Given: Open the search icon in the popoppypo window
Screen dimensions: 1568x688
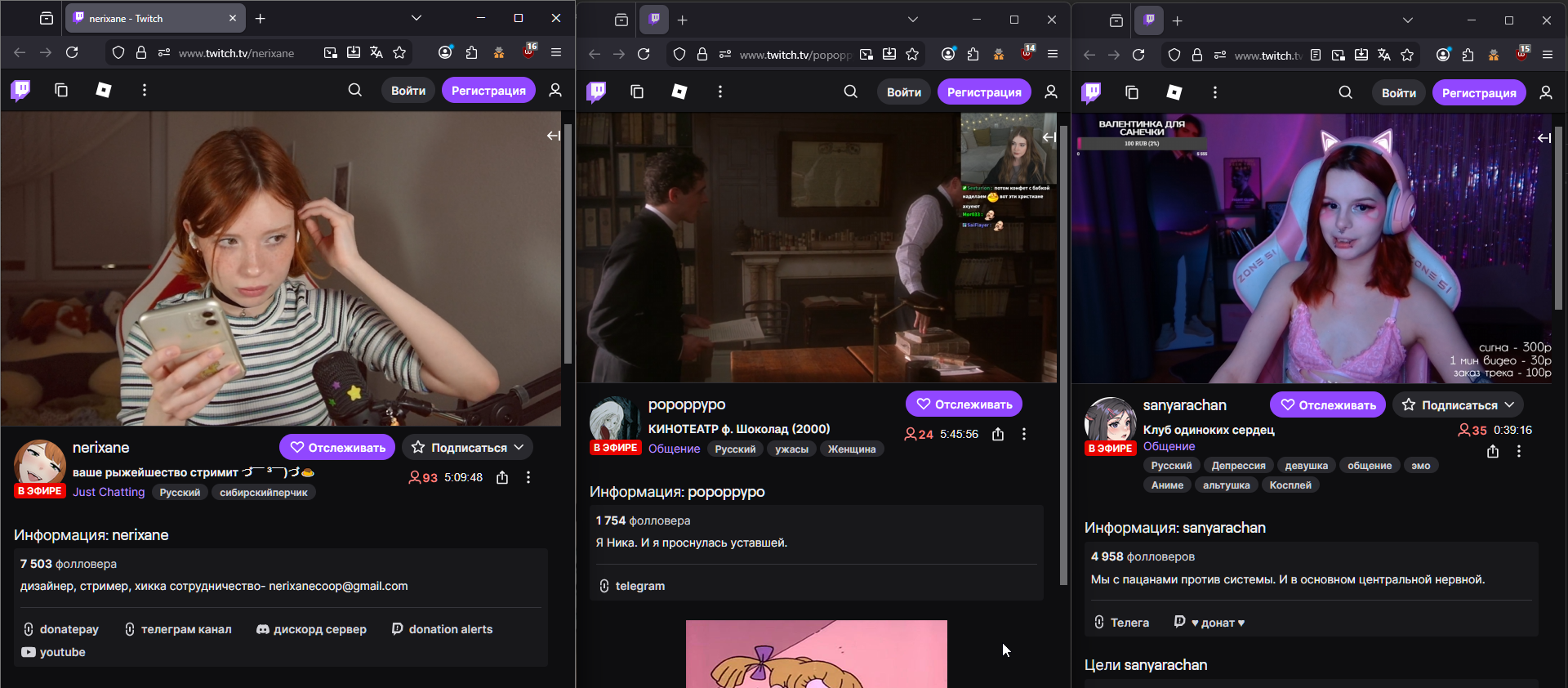Looking at the screenshot, I should [850, 92].
